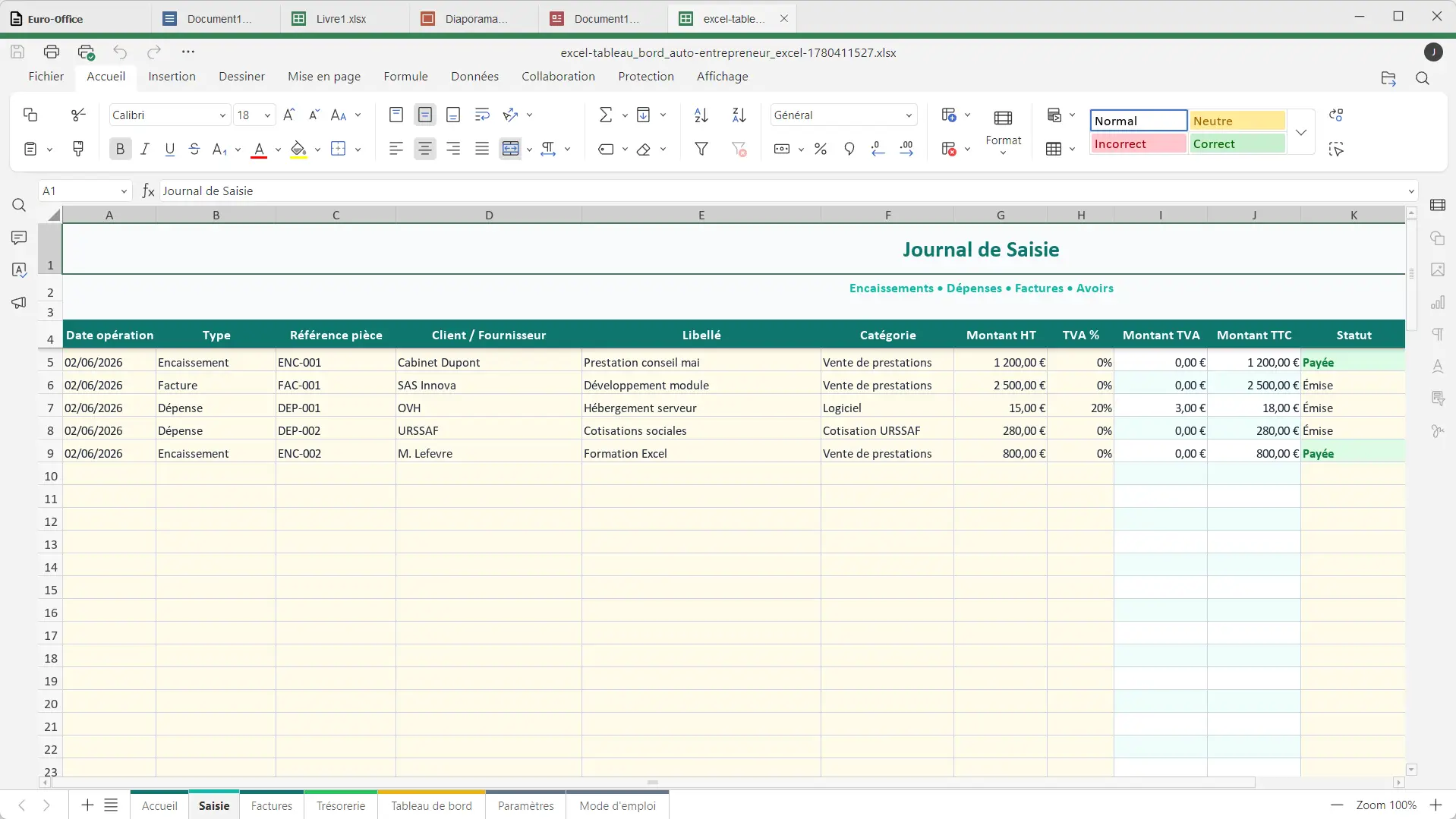Click the Copy icon in ribbon
Viewport: 1456px width, 819px height.
click(30, 115)
